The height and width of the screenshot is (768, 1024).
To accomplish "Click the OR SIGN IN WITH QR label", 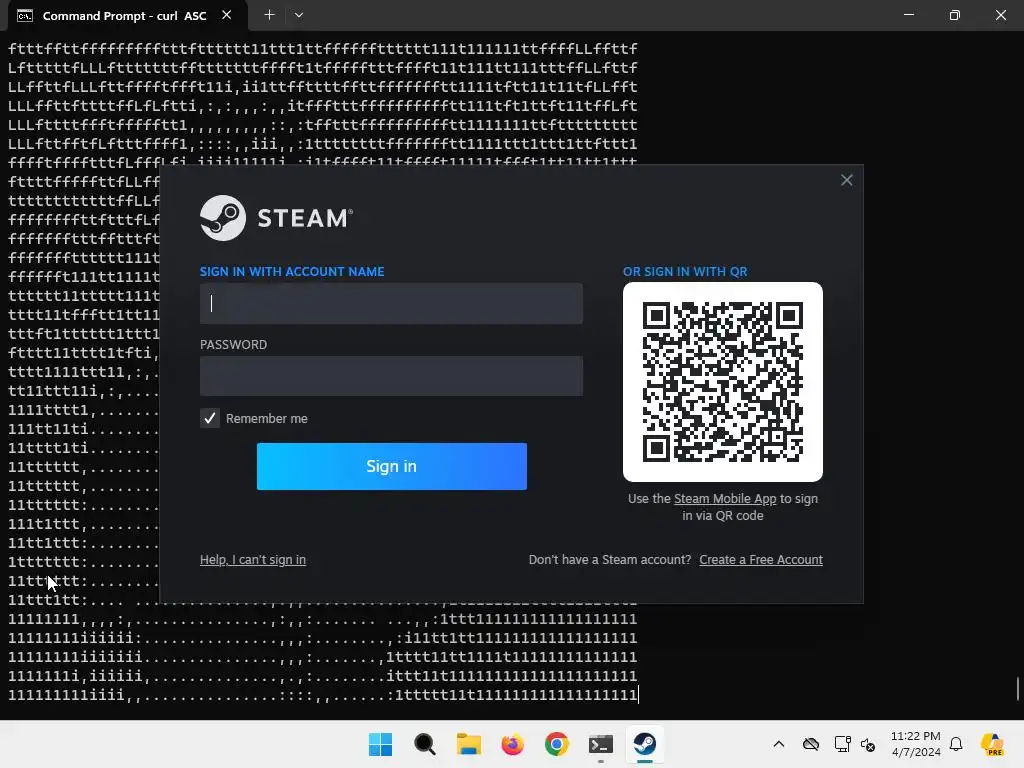I will [685, 272].
